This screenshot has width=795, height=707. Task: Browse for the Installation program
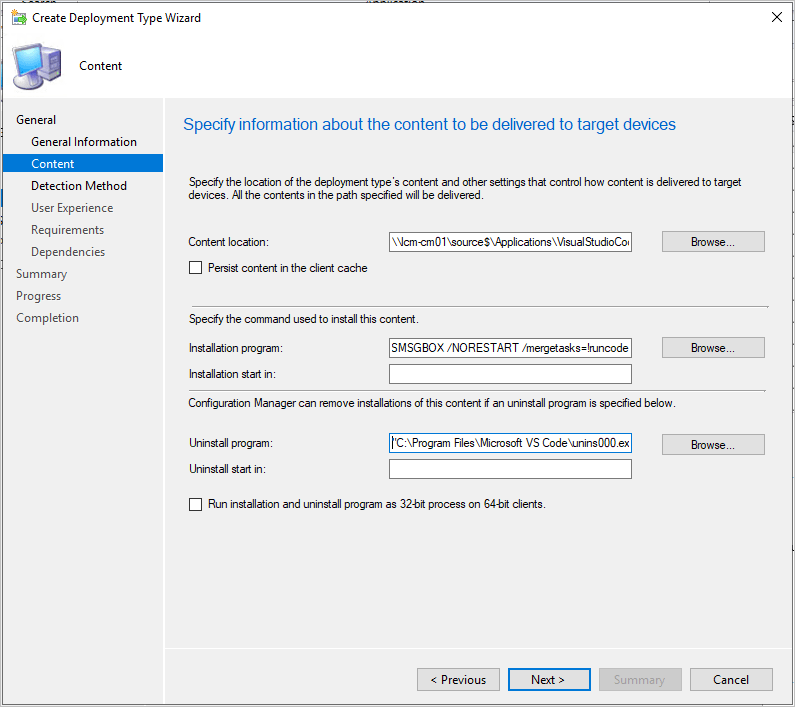(x=713, y=348)
